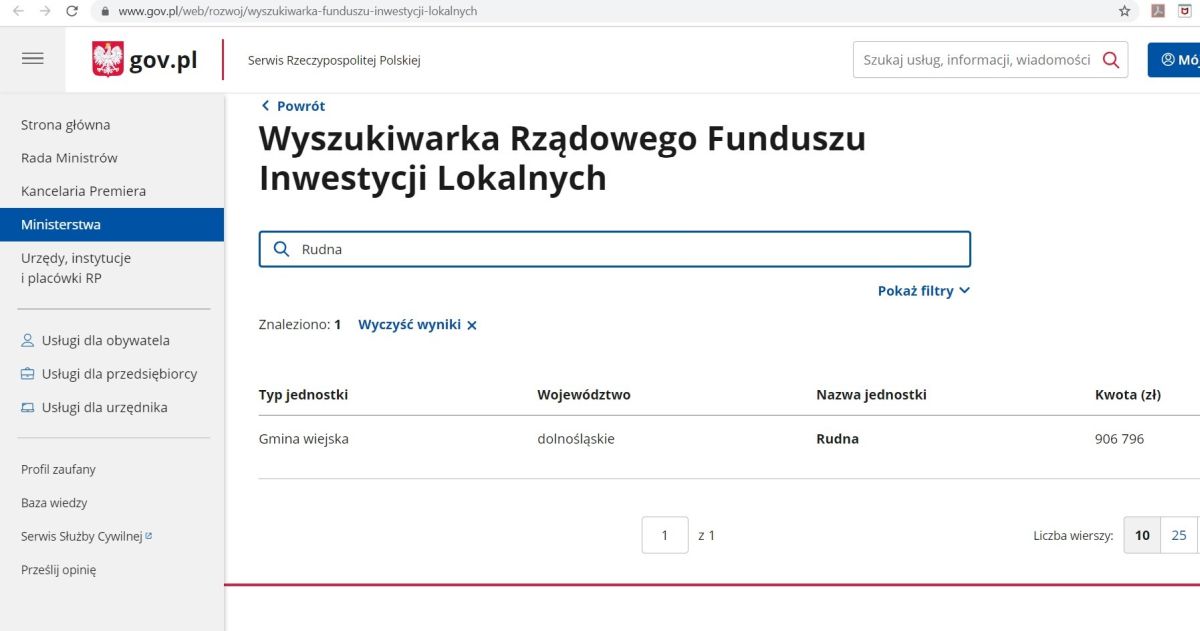Open Usługi dla obywatela link
This screenshot has width=1200, height=631.
click(105, 341)
